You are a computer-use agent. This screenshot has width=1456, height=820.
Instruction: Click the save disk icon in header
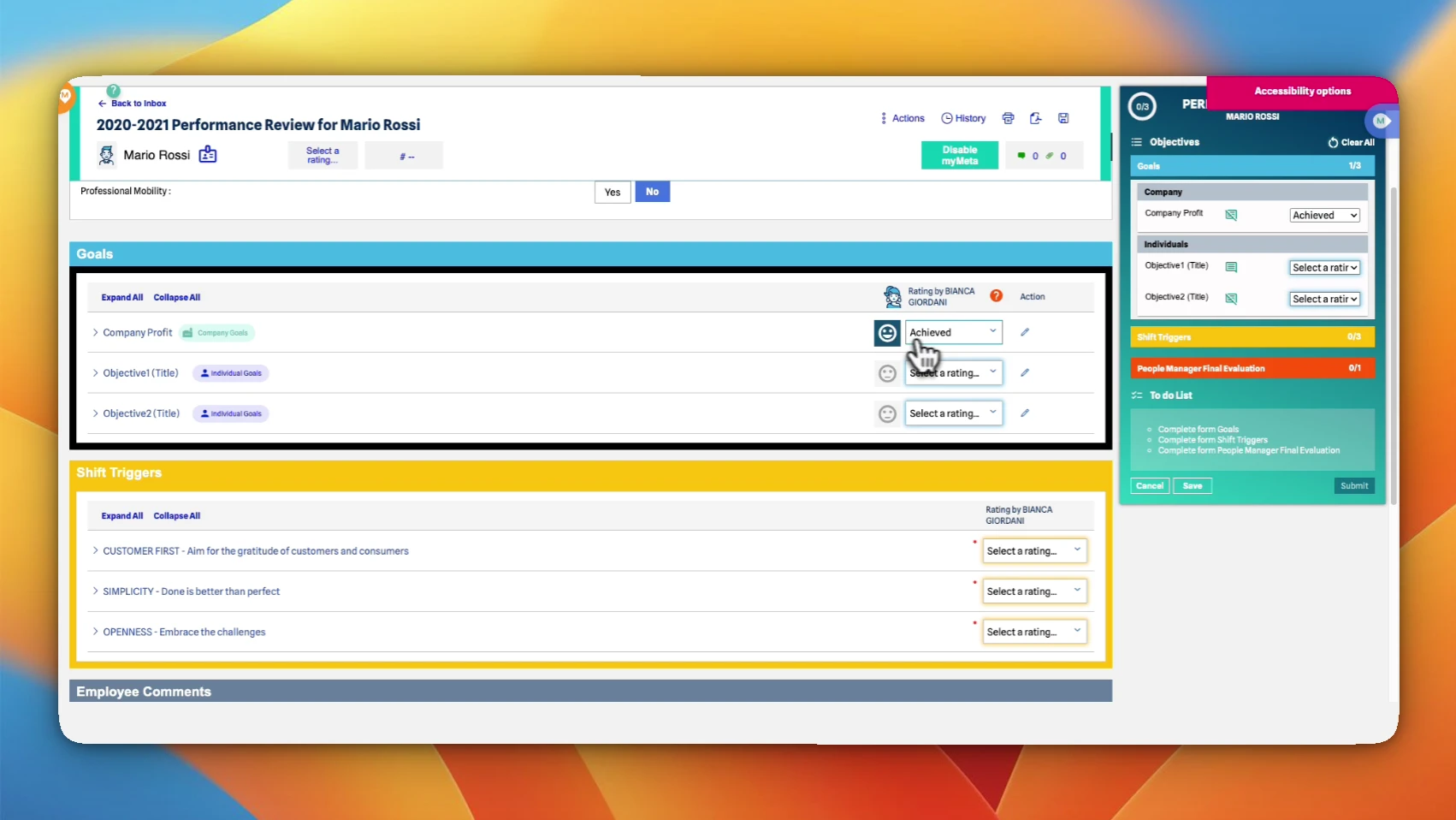coord(1063,118)
